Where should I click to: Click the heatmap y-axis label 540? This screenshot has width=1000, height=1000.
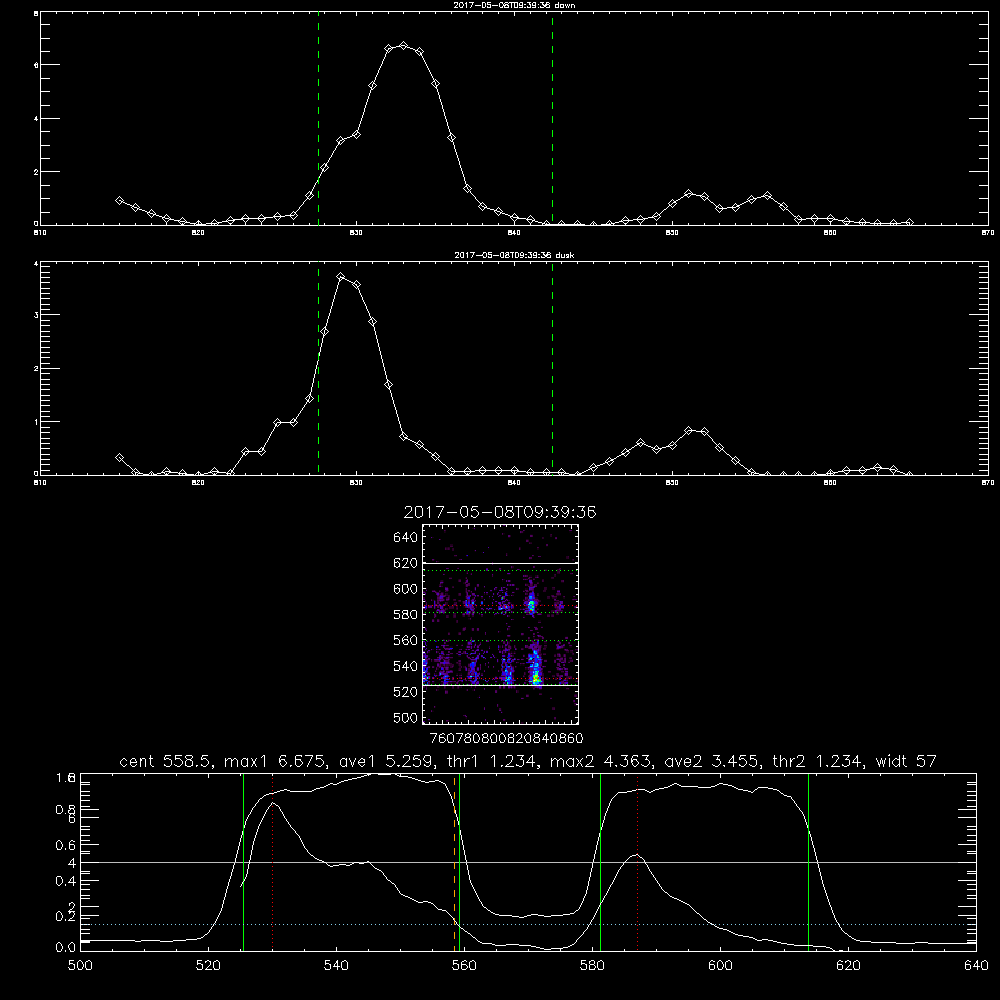point(406,666)
